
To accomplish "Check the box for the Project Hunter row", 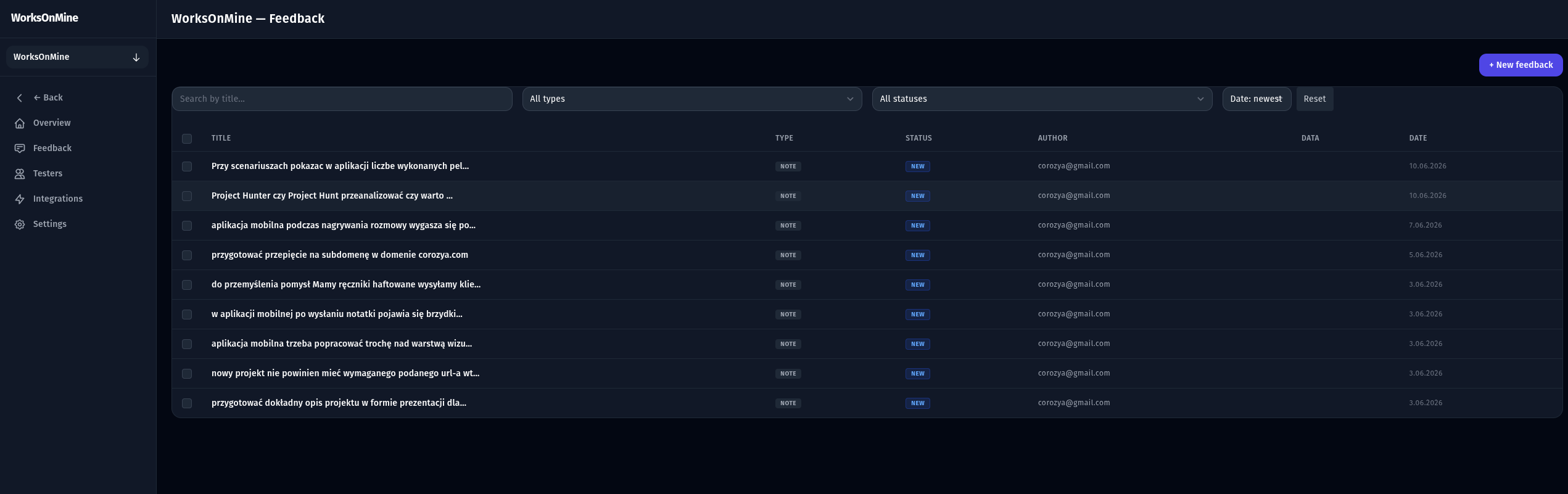I will [187, 196].
